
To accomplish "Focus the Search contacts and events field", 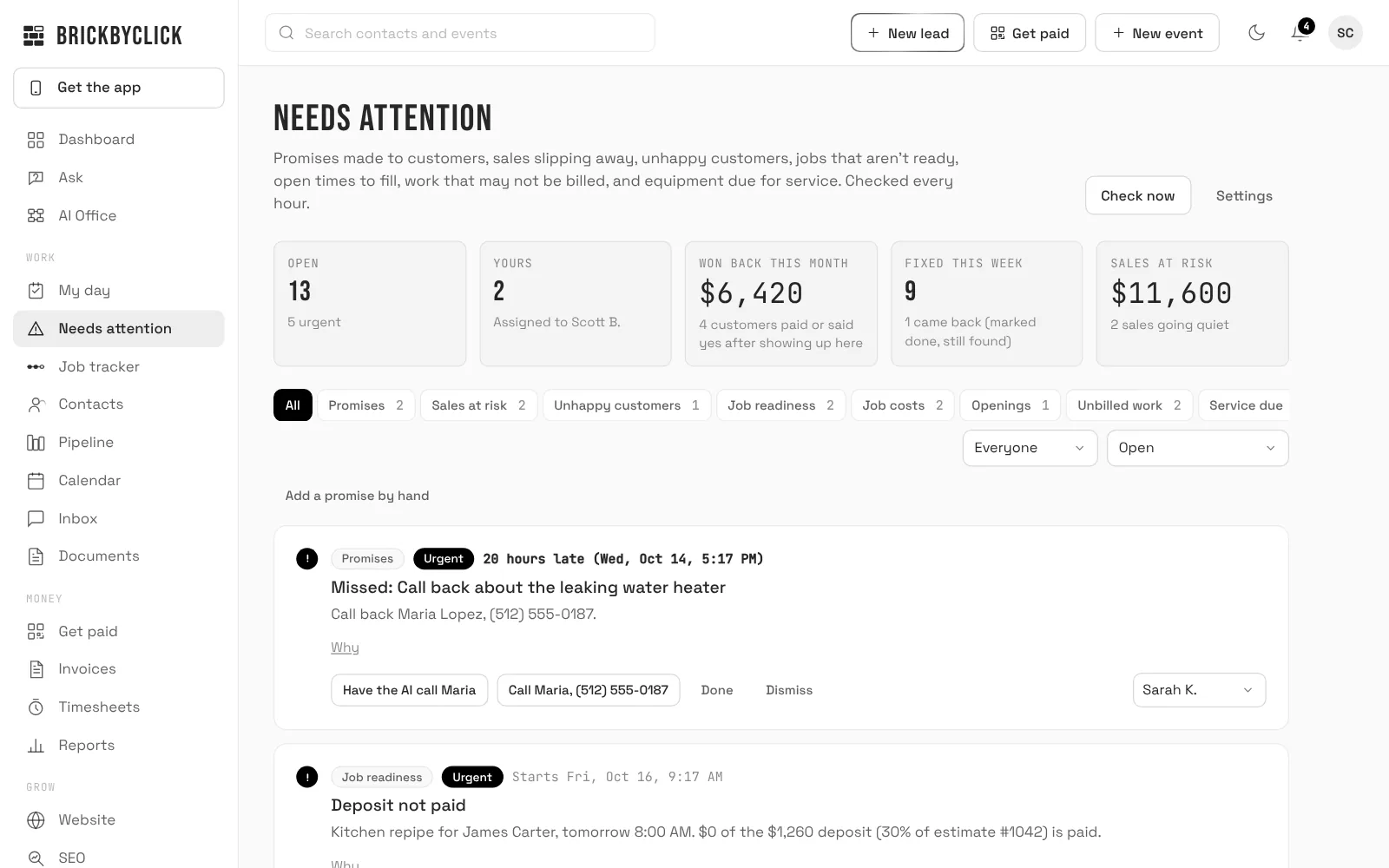I will 460,33.
